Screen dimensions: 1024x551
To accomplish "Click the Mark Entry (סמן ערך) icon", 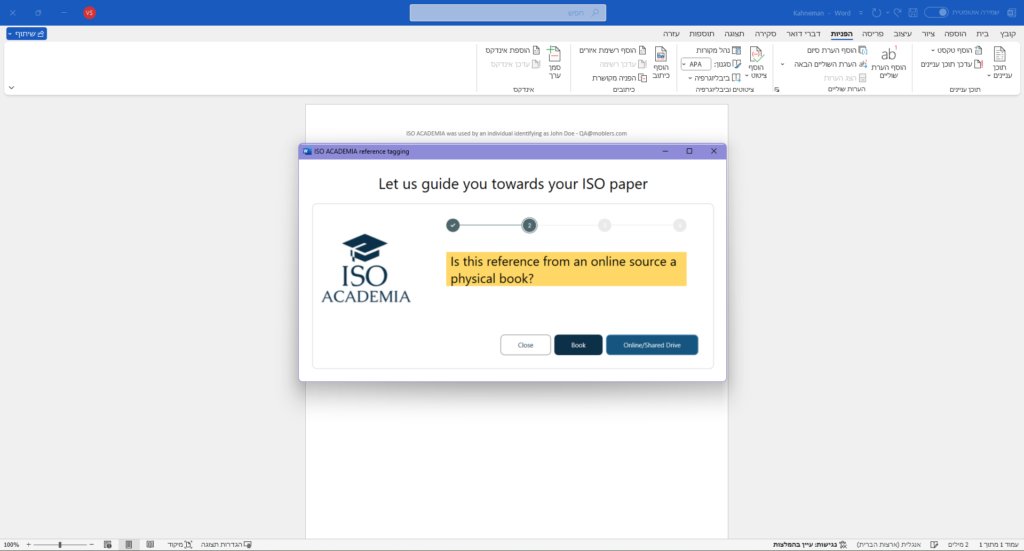I will coord(554,55).
